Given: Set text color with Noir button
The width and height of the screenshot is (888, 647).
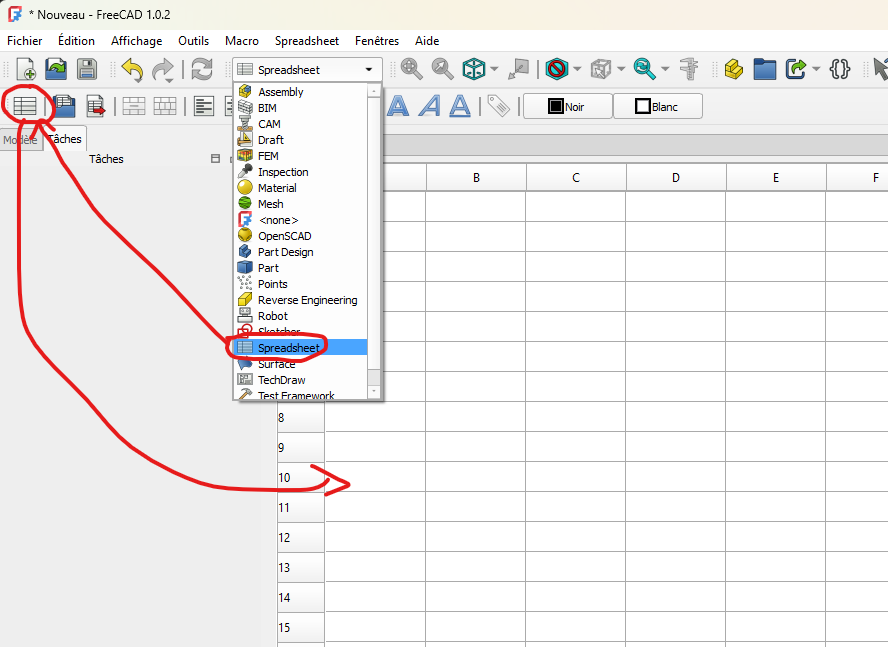Looking at the screenshot, I should pos(567,107).
